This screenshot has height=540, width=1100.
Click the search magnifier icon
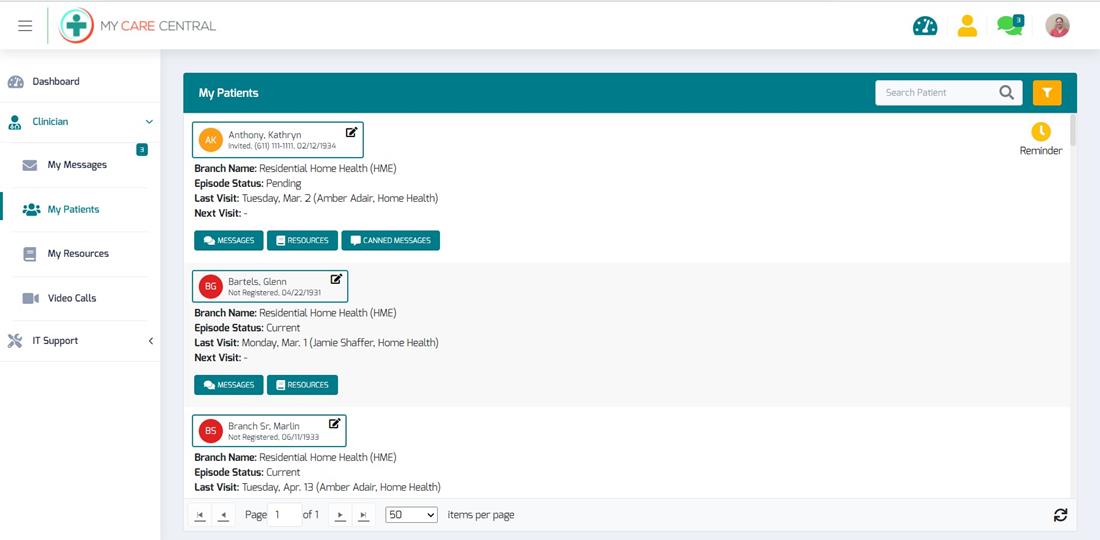point(1007,93)
